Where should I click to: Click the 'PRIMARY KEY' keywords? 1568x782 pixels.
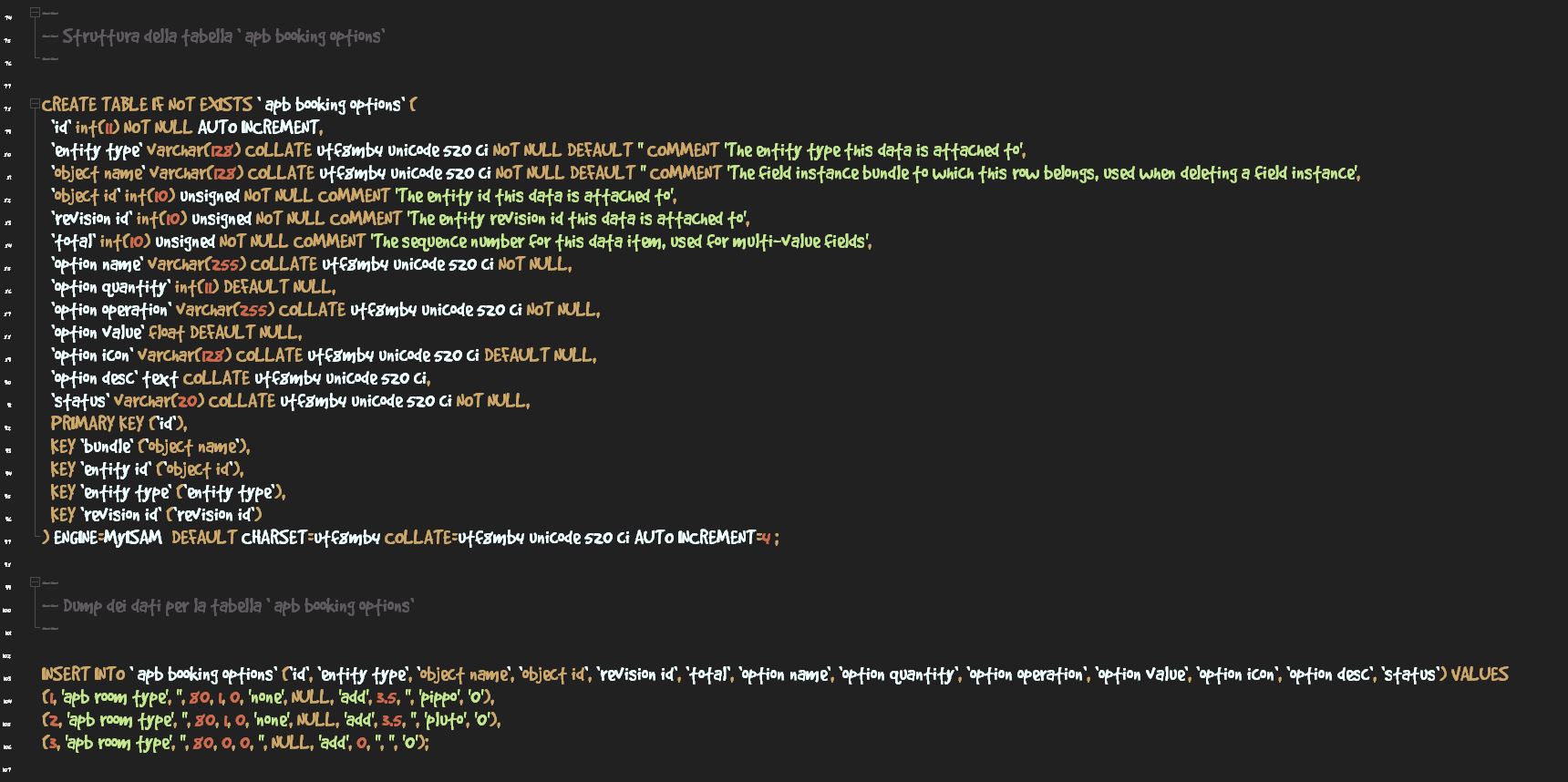click(98, 424)
